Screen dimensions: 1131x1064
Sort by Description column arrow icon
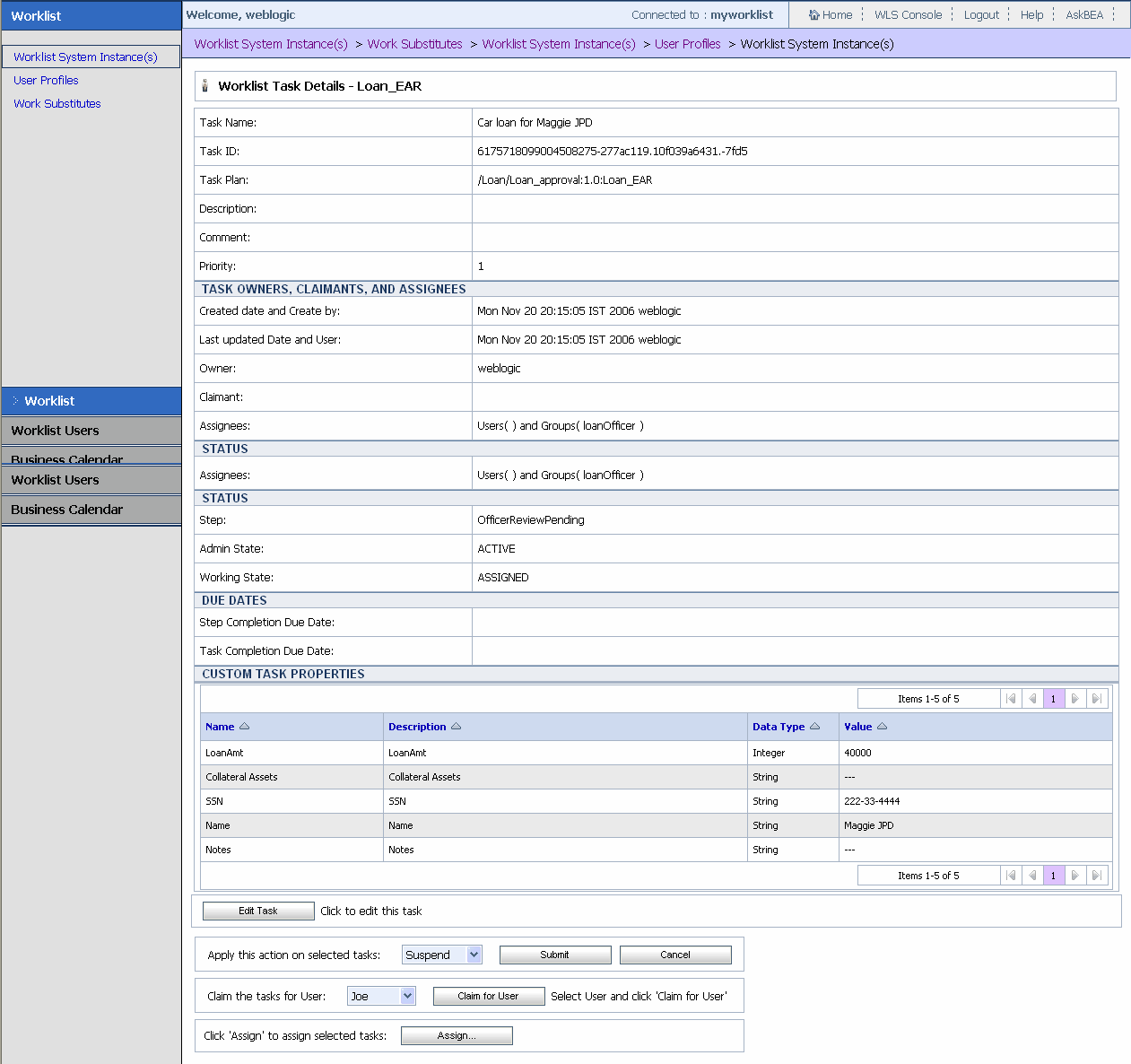pos(456,727)
